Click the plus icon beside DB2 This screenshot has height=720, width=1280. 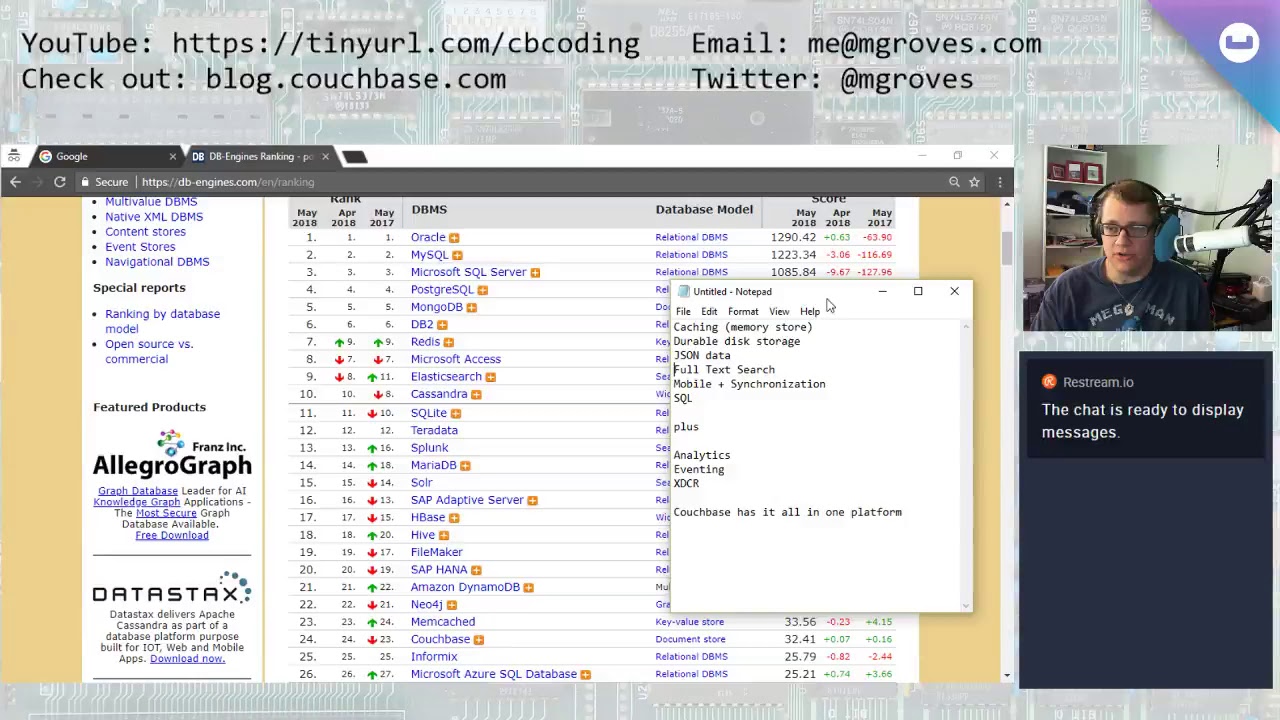[442, 325]
